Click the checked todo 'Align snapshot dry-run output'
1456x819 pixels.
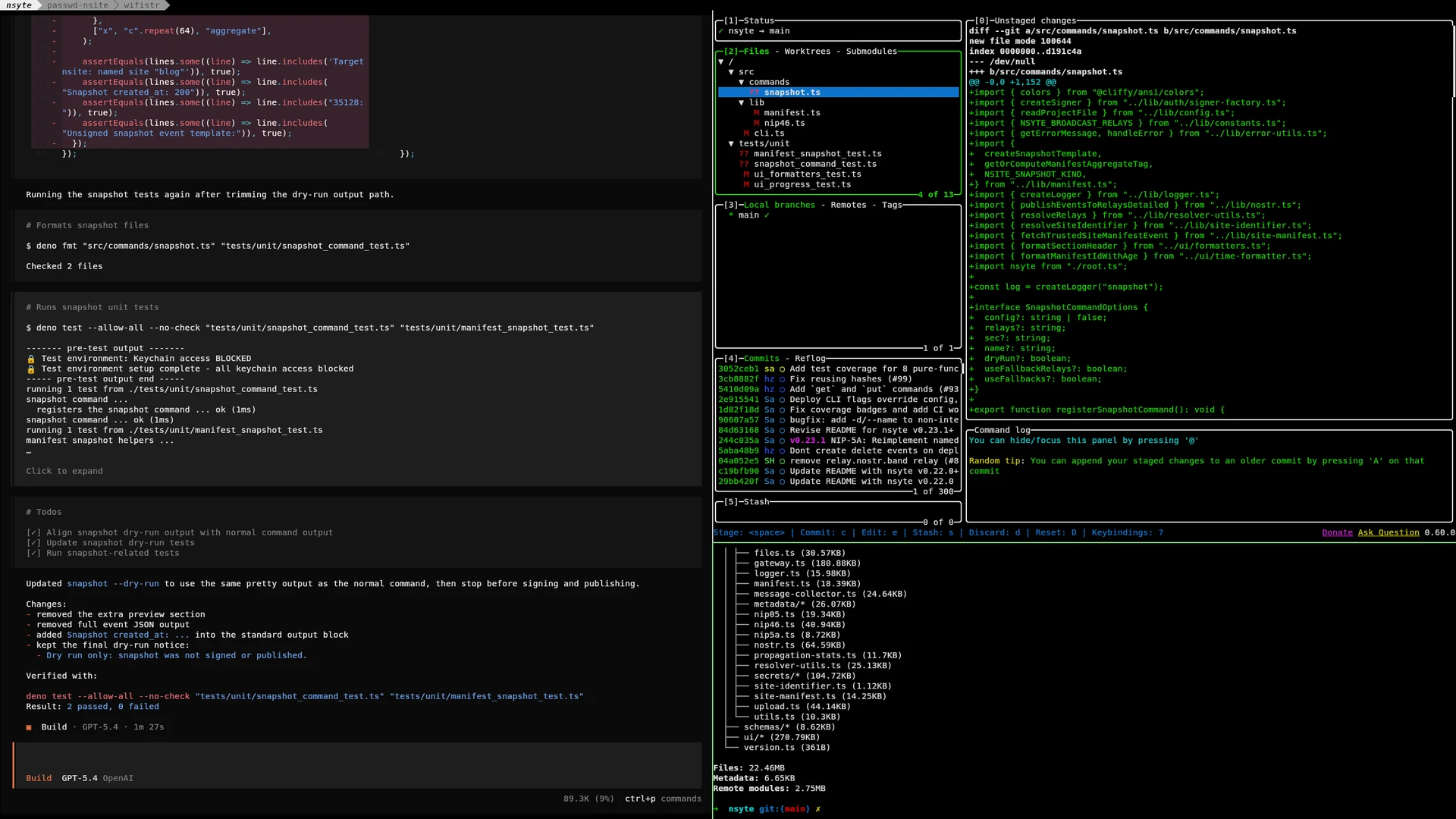point(179,532)
